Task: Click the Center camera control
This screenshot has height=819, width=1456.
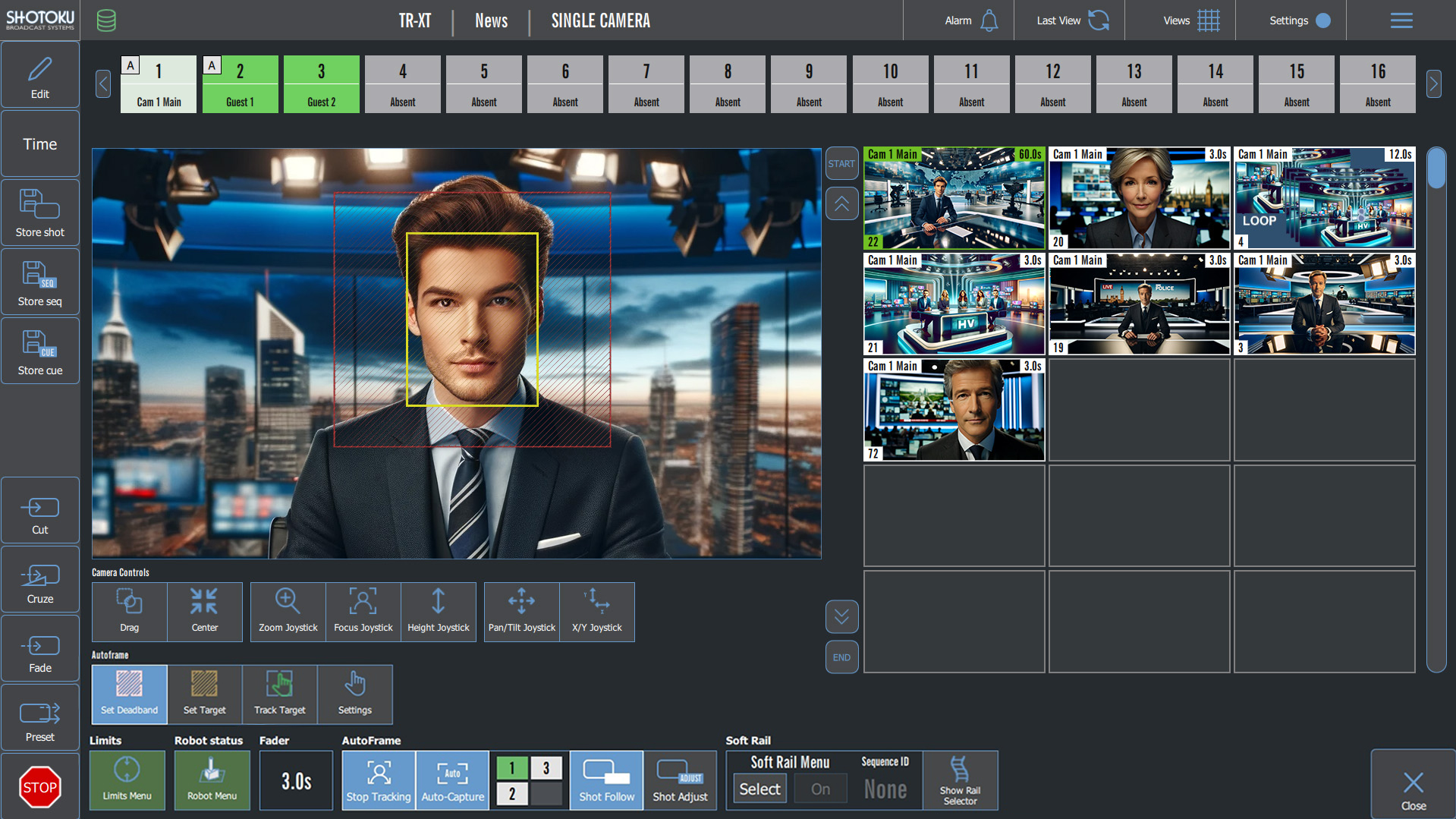Action: tap(204, 611)
